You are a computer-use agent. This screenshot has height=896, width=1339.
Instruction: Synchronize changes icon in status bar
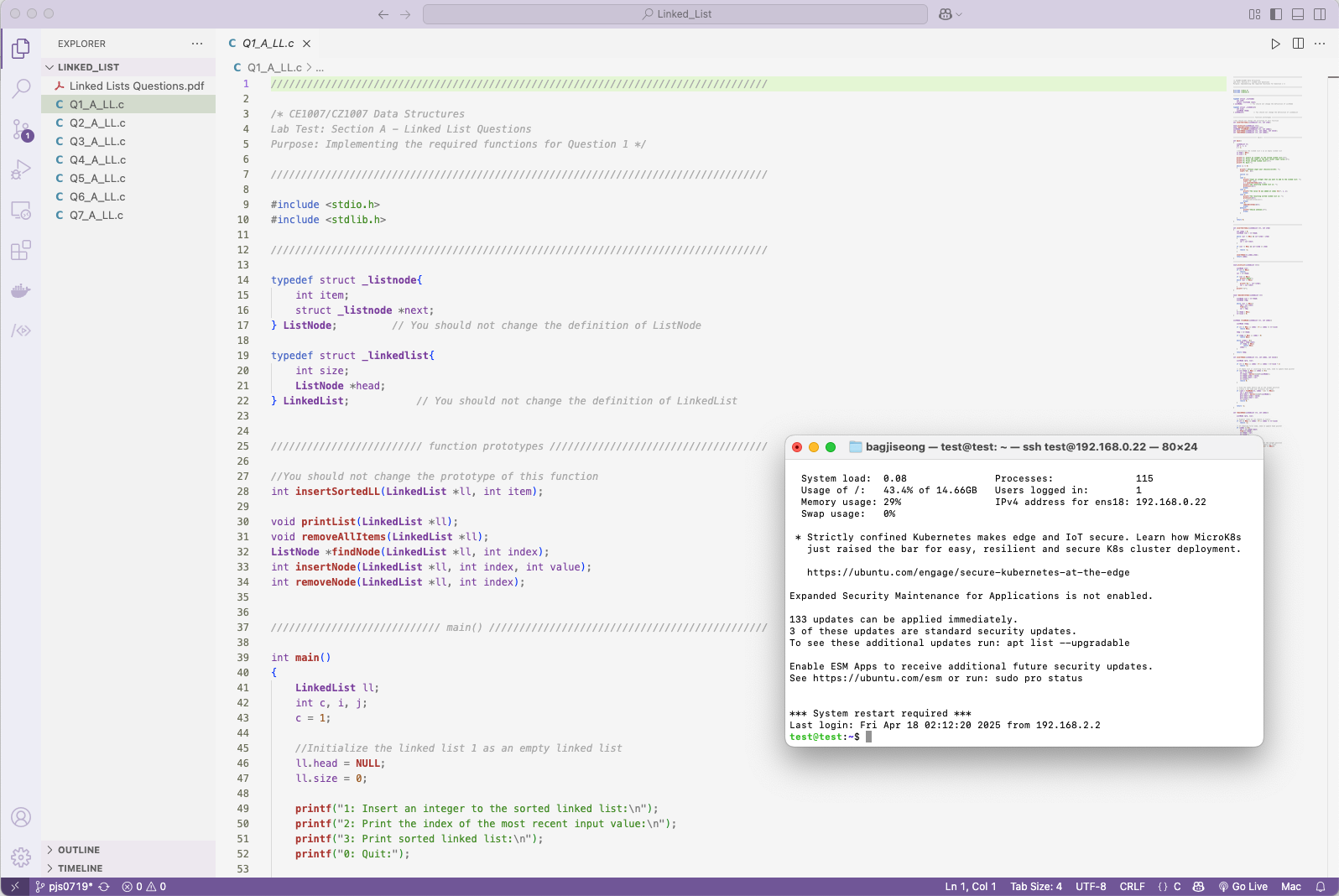pos(104,887)
